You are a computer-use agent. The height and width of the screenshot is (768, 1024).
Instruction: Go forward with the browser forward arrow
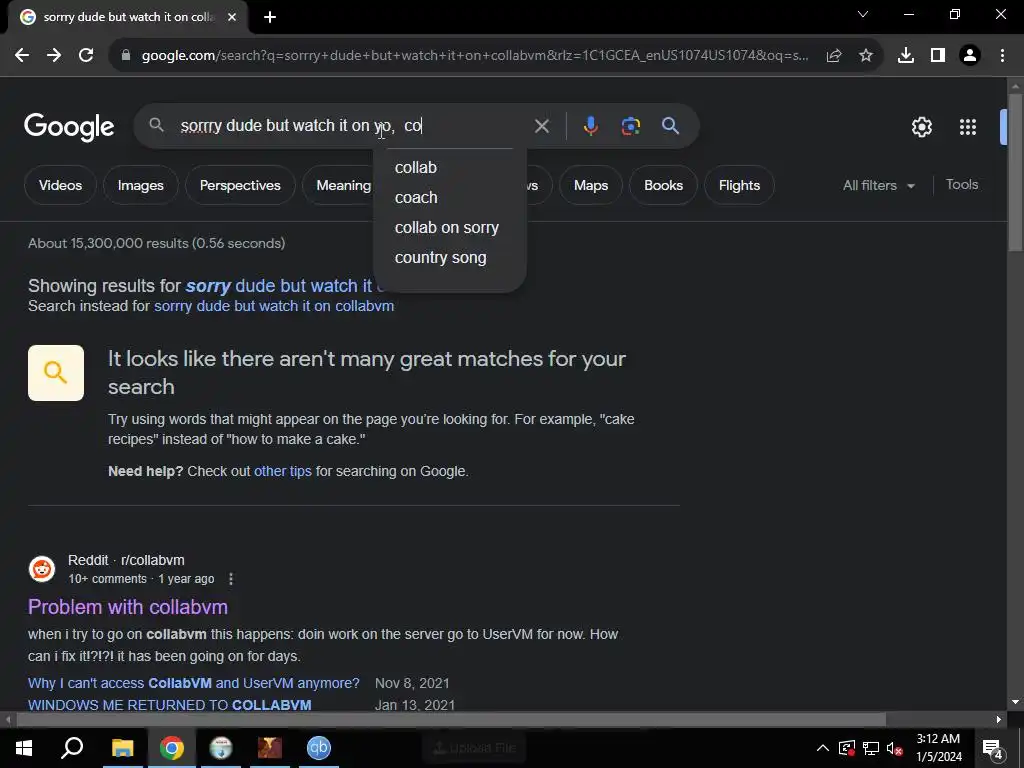tap(54, 56)
